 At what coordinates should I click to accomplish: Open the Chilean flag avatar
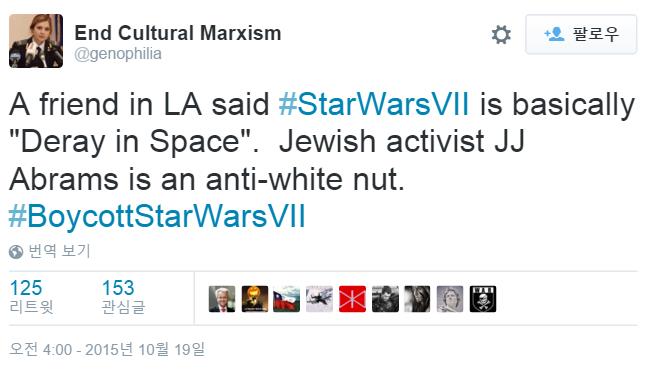click(286, 299)
